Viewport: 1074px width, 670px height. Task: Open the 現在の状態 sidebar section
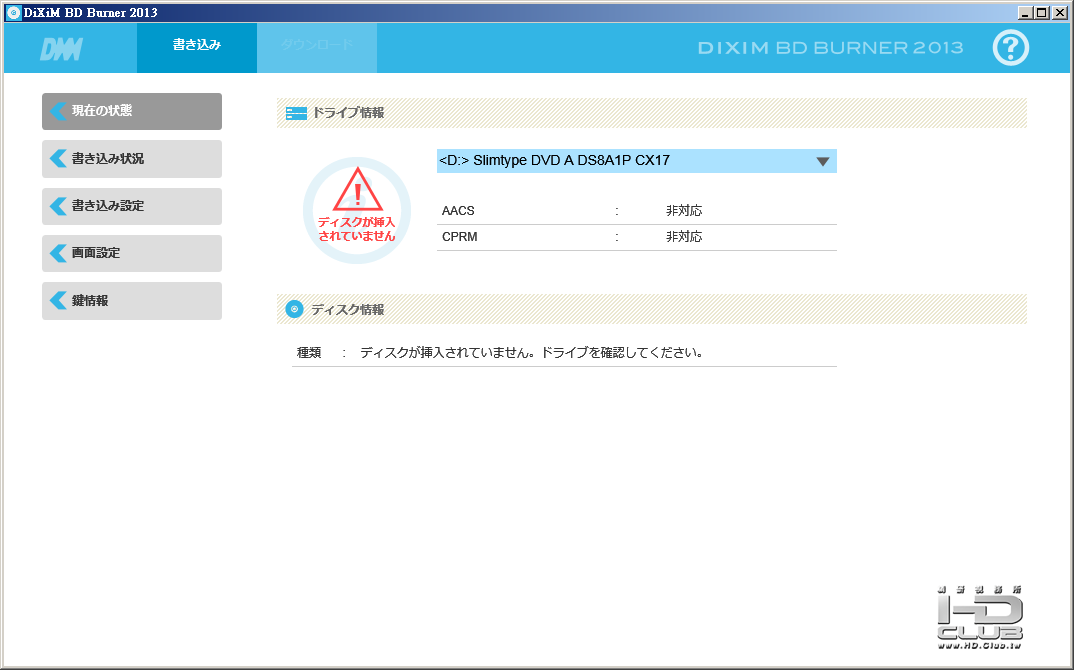tap(132, 111)
